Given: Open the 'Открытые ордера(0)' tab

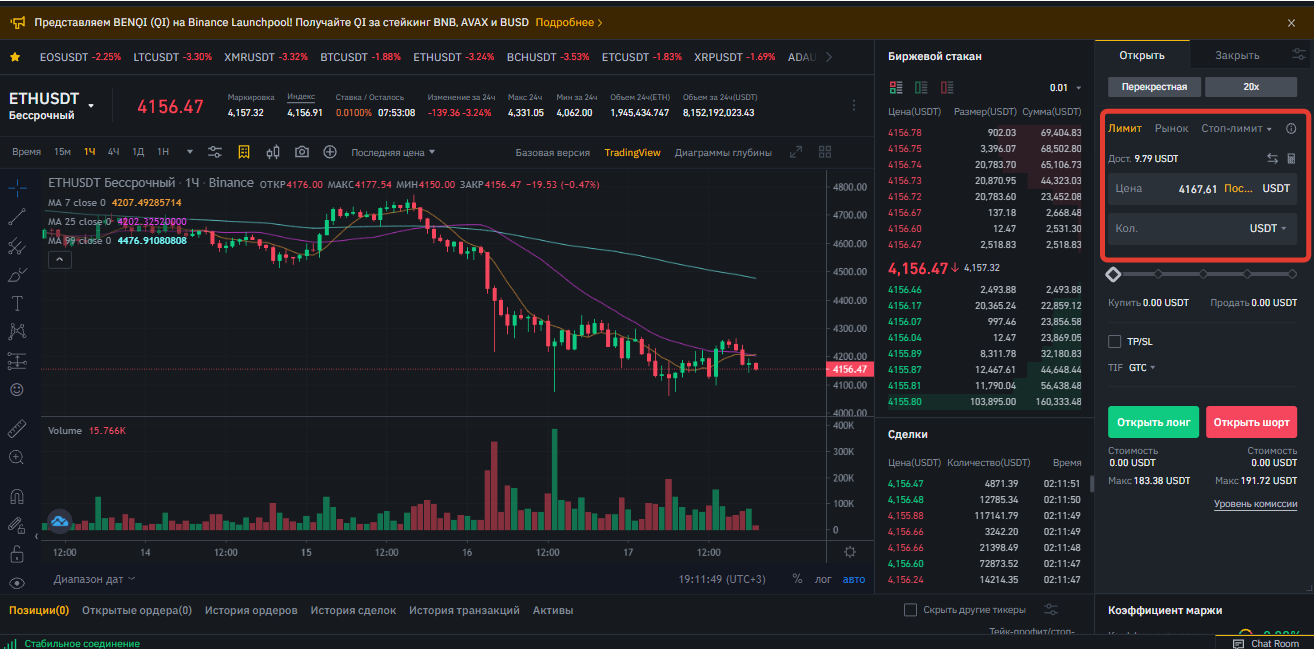Looking at the screenshot, I should (x=137, y=610).
